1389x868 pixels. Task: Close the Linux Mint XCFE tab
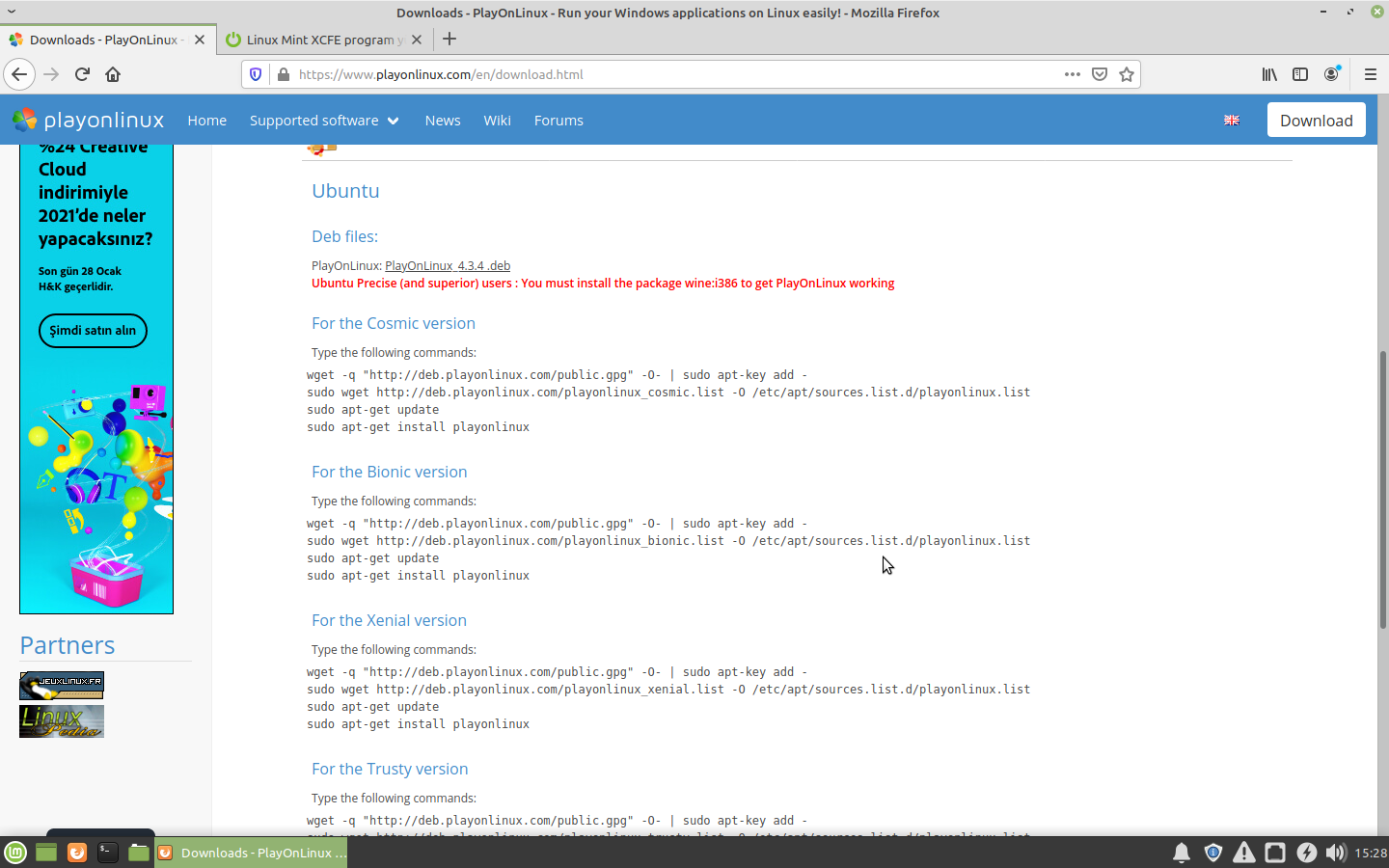coord(417,40)
